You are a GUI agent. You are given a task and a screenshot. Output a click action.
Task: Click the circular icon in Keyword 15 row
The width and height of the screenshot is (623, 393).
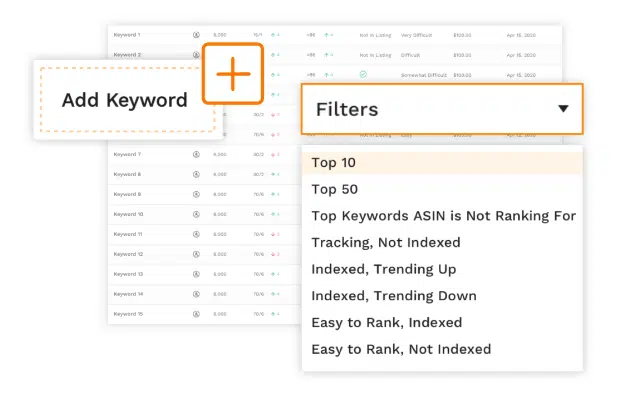coord(196,314)
